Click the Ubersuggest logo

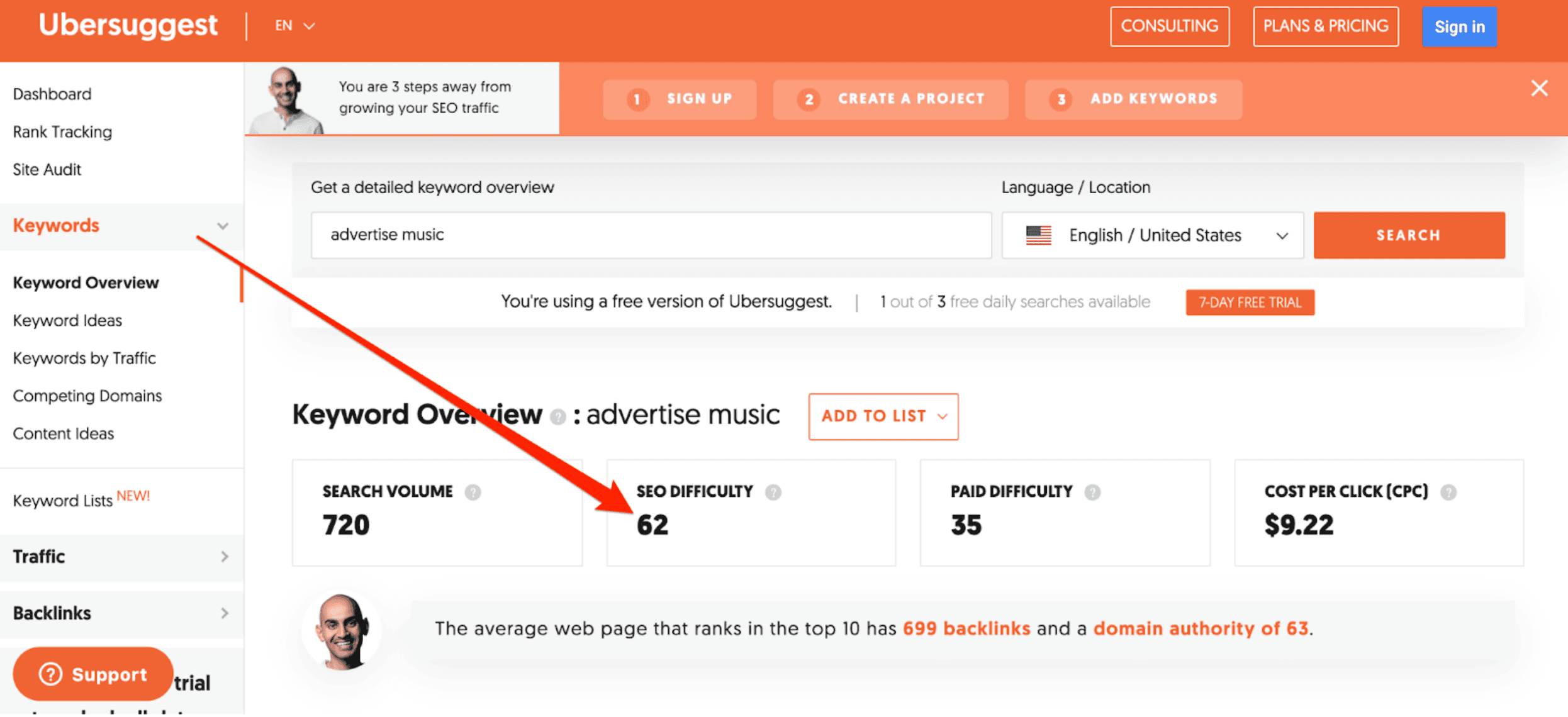click(x=128, y=26)
